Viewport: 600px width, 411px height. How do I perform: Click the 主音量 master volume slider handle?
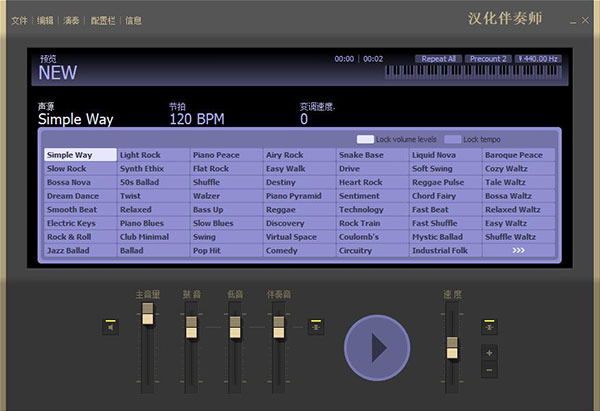[148, 314]
